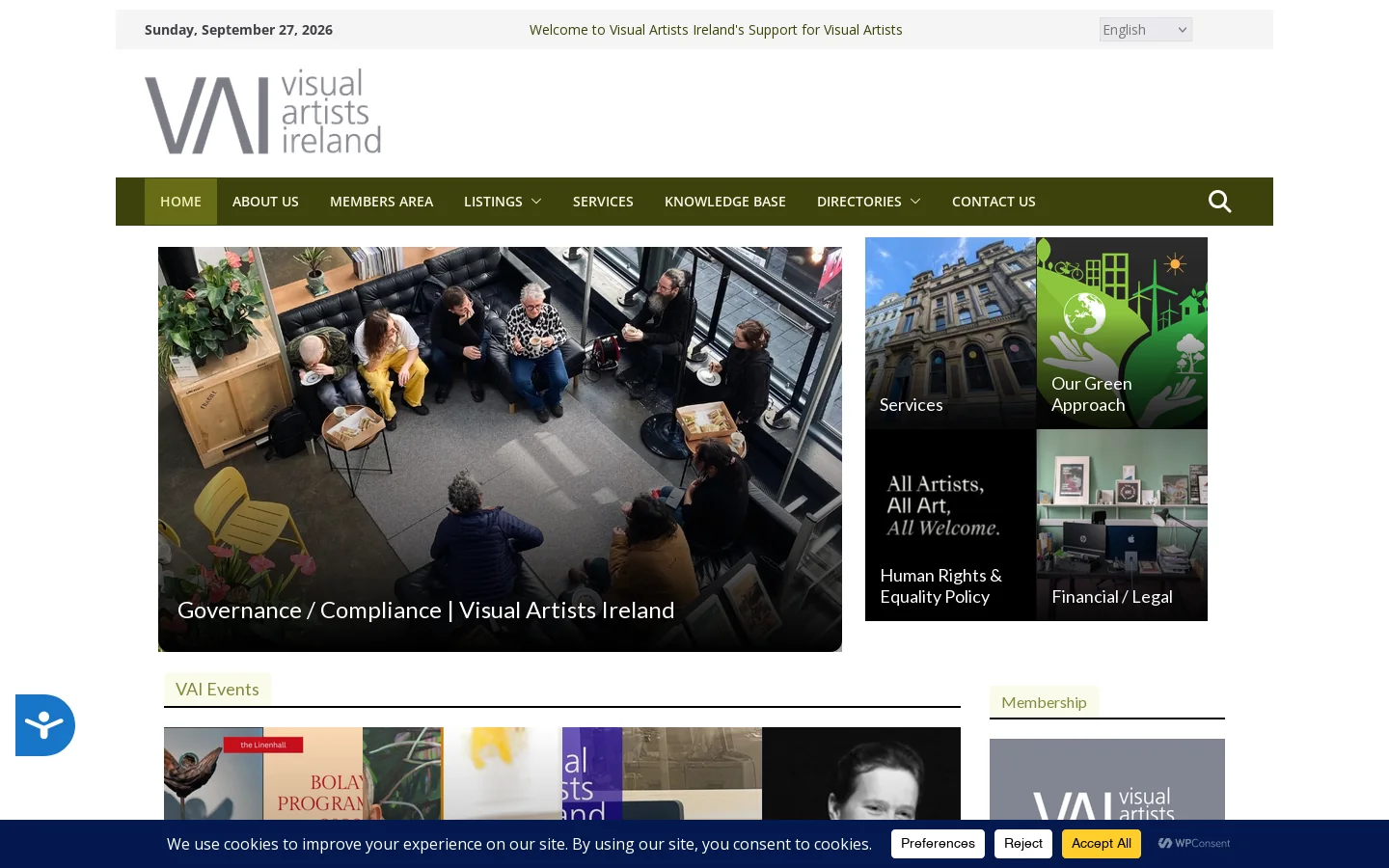Open the English language dropdown

(1146, 30)
